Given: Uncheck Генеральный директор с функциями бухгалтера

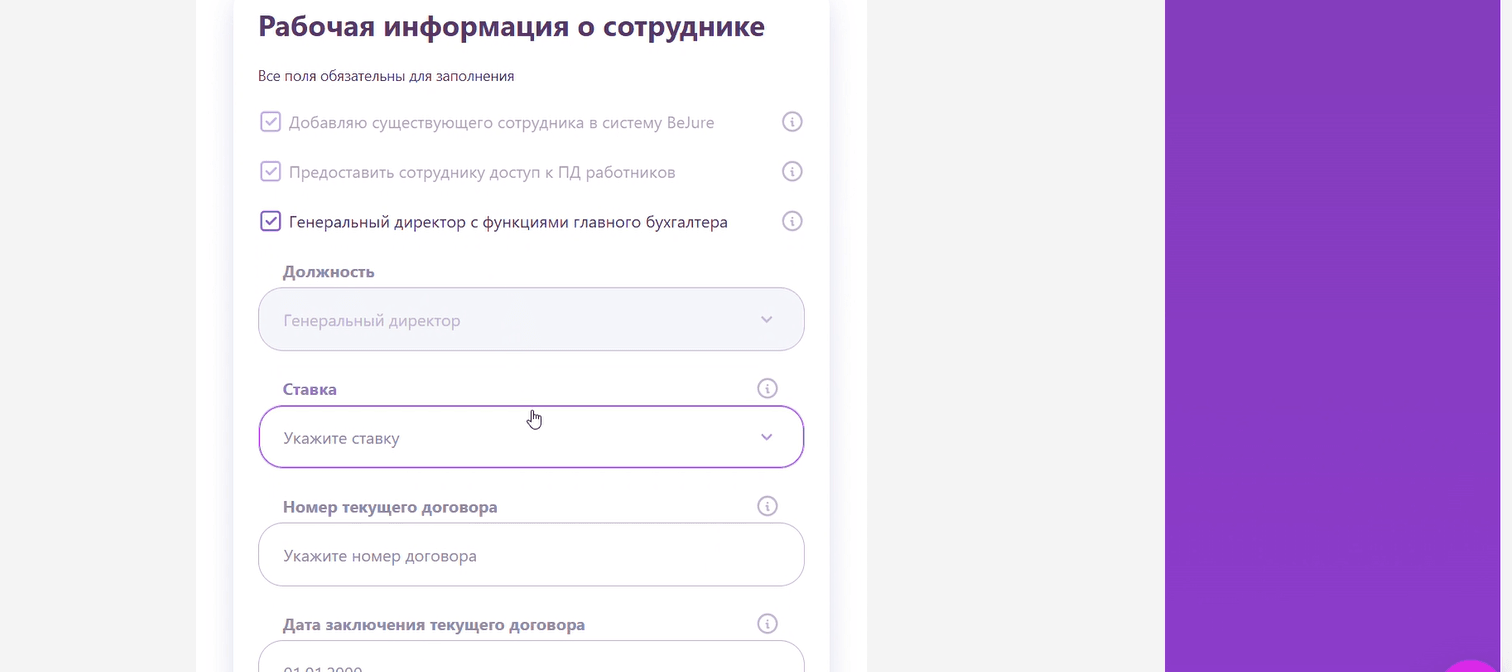Looking at the screenshot, I should (270, 221).
